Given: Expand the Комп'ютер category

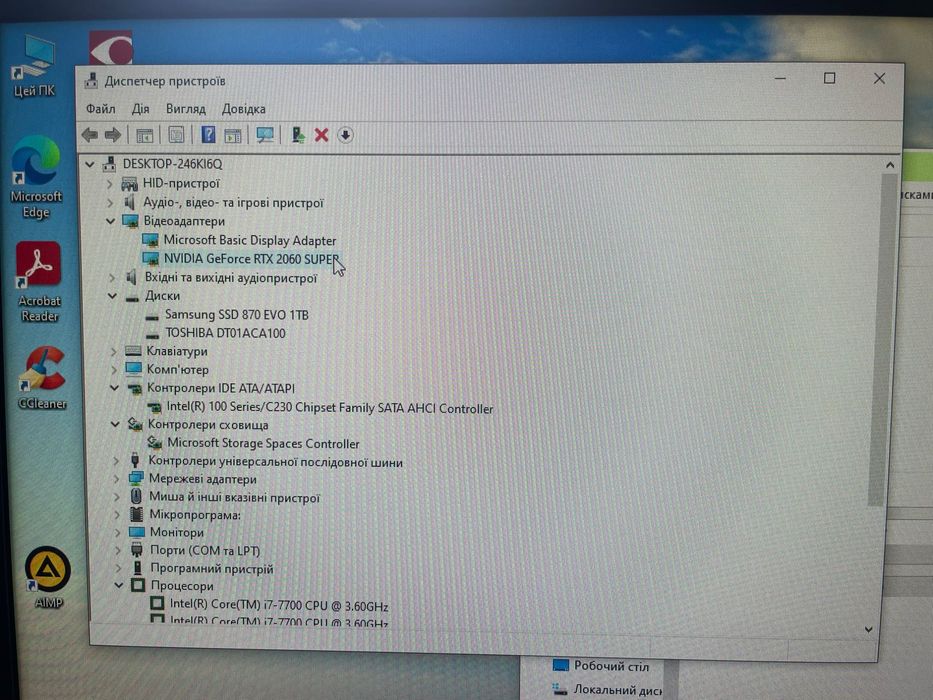Looking at the screenshot, I should click(114, 370).
